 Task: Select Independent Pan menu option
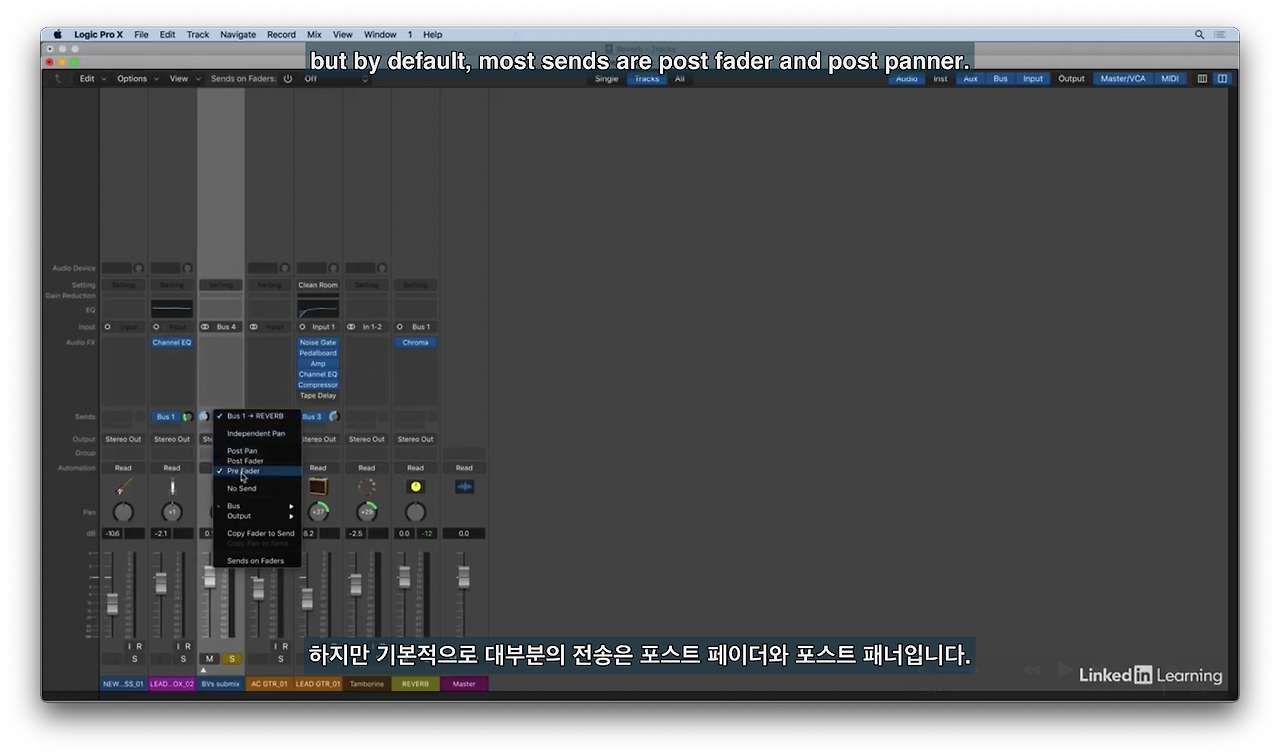pos(257,434)
